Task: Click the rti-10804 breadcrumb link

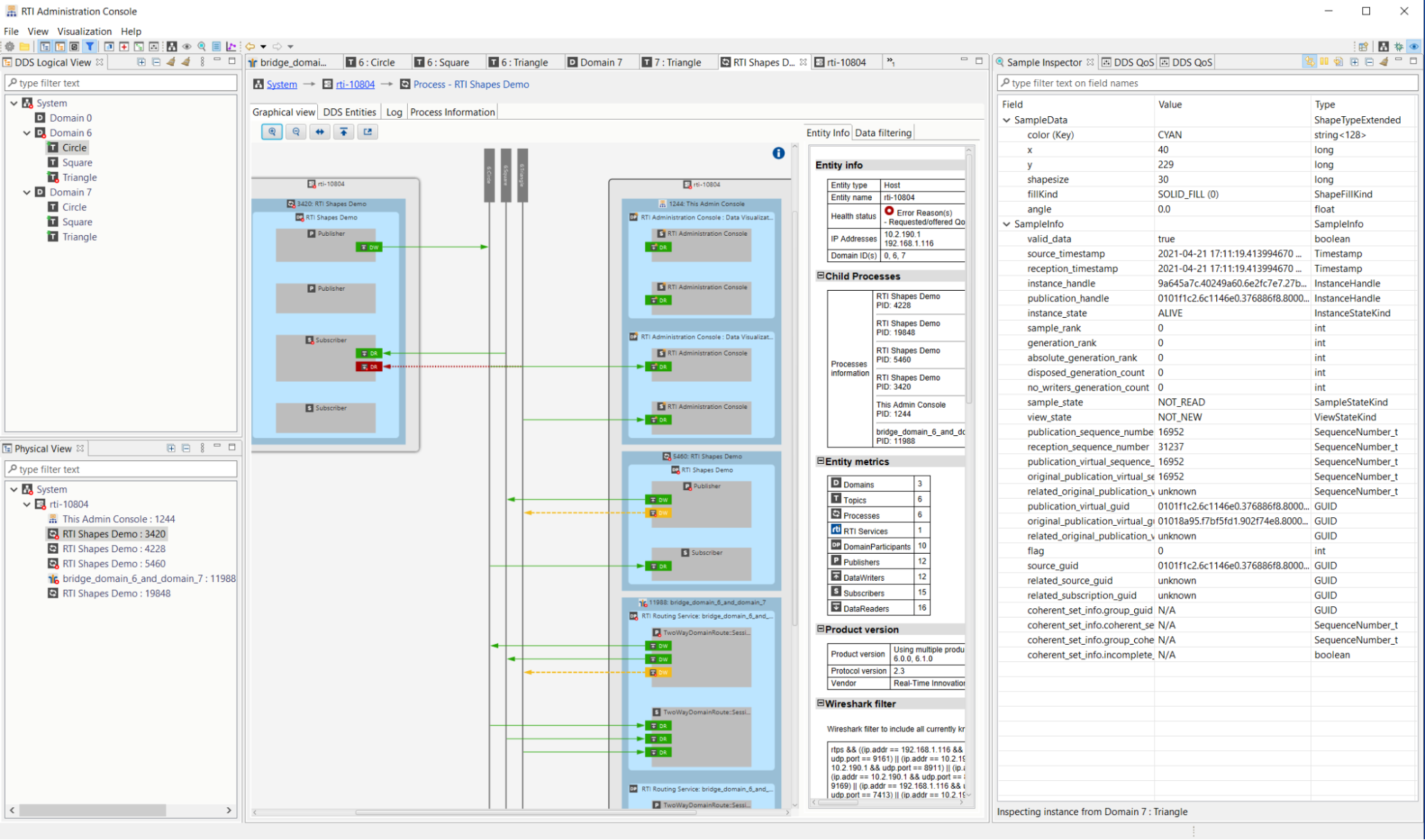Action: pyautogui.click(x=355, y=84)
